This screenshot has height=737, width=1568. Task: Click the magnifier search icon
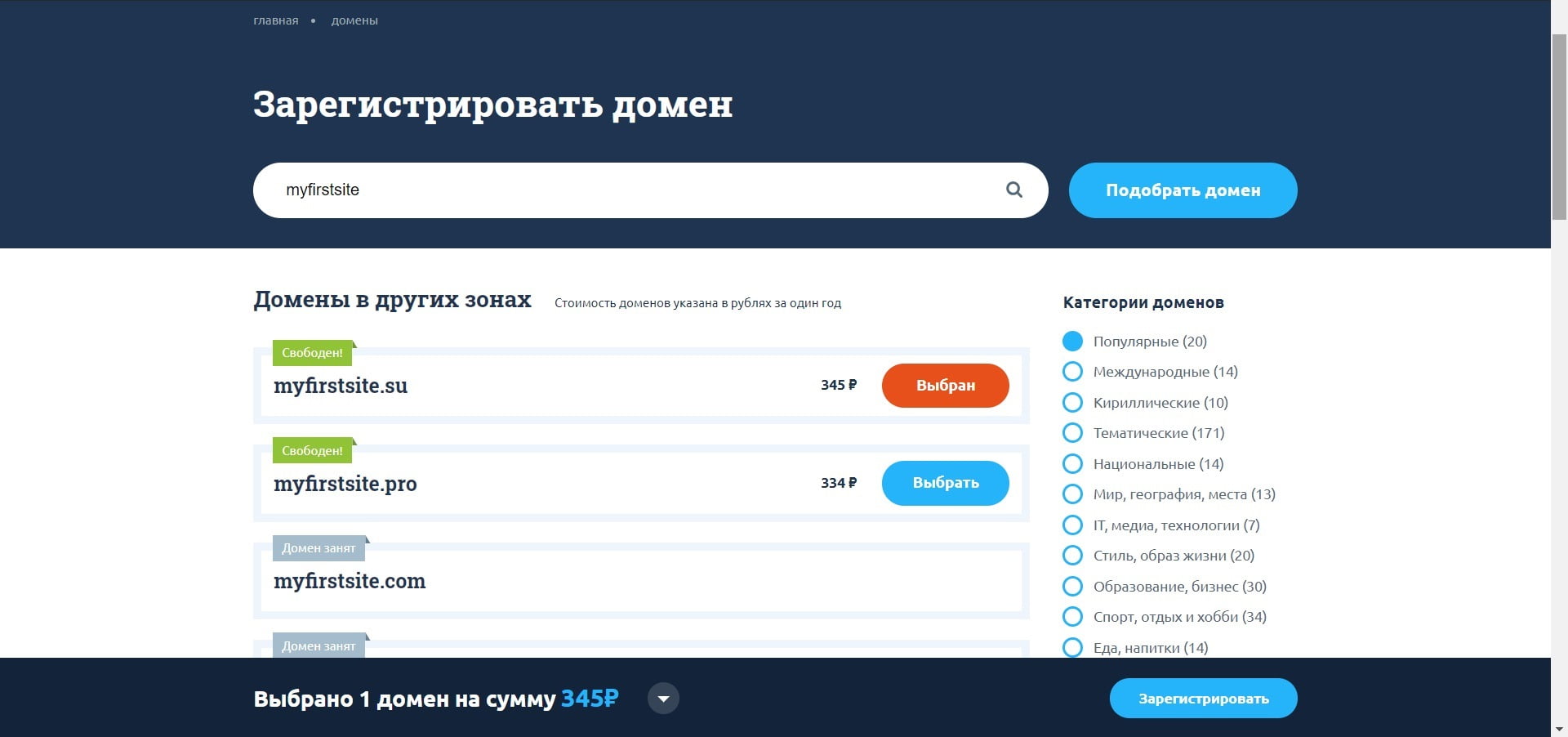click(1013, 190)
